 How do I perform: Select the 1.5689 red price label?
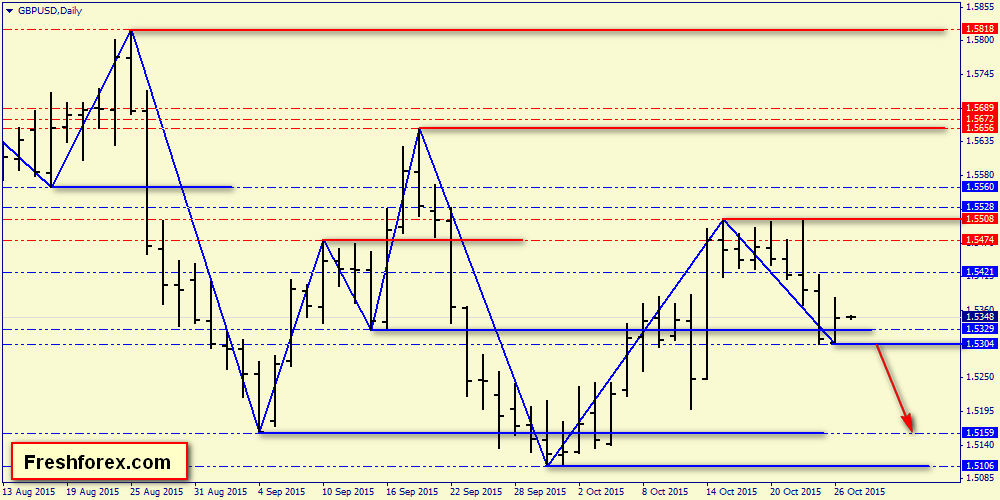pos(979,108)
